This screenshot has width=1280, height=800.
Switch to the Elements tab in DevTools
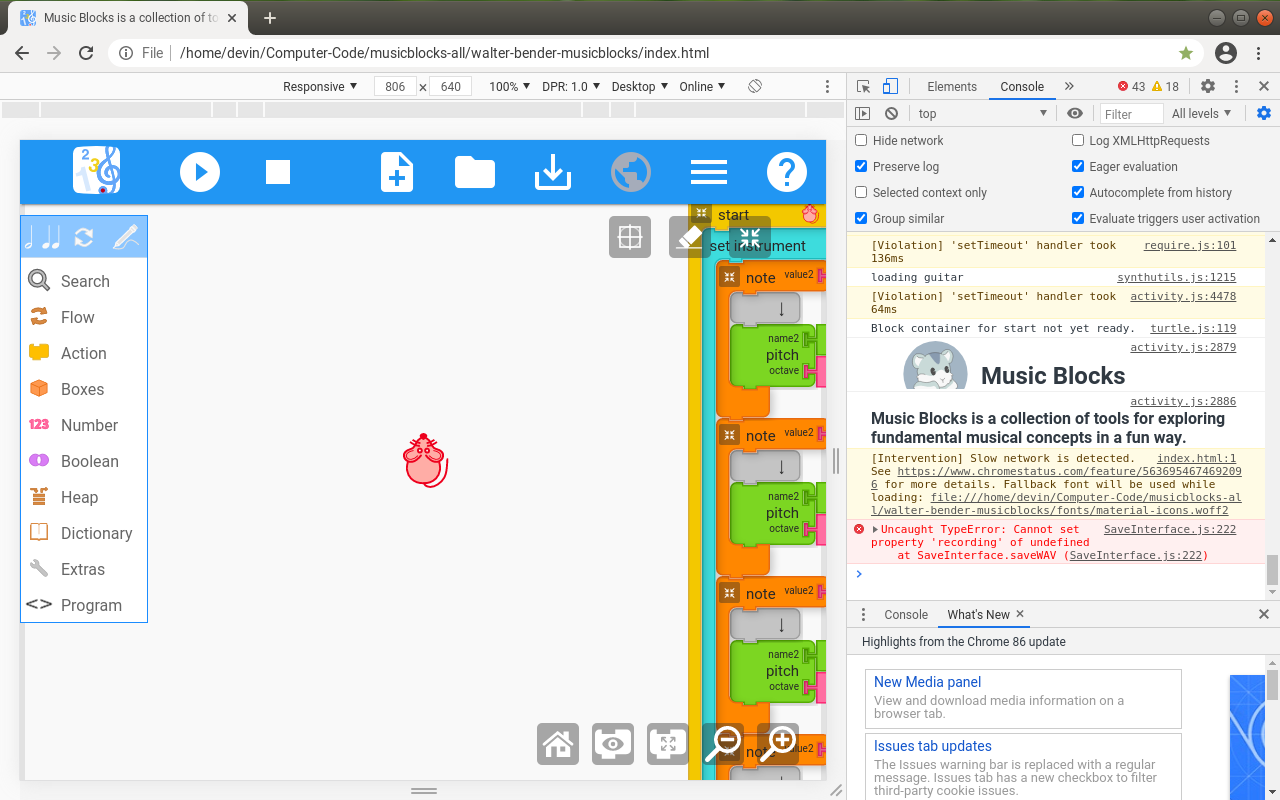click(951, 86)
